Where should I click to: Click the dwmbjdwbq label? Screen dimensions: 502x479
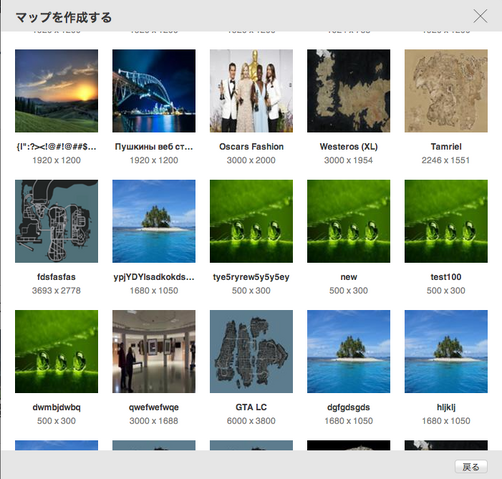pyautogui.click(x=56, y=407)
